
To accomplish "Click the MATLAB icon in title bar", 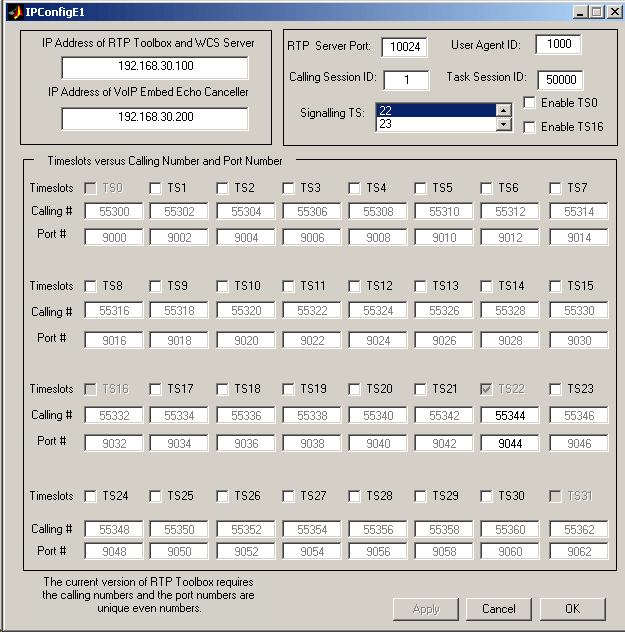I will point(15,12).
